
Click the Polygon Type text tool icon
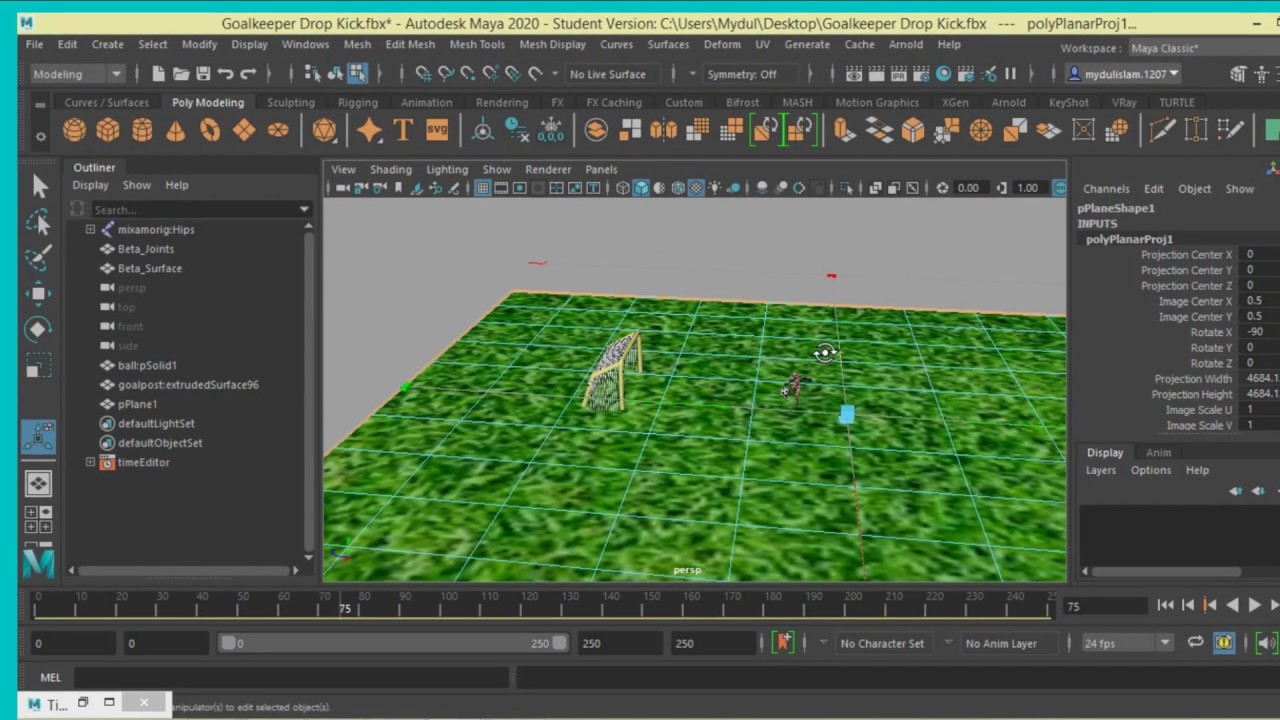(x=403, y=130)
